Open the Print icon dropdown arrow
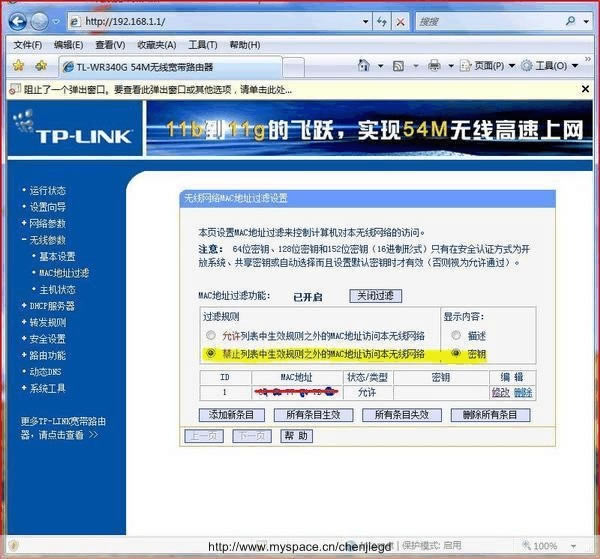600x559 pixels. point(451,66)
